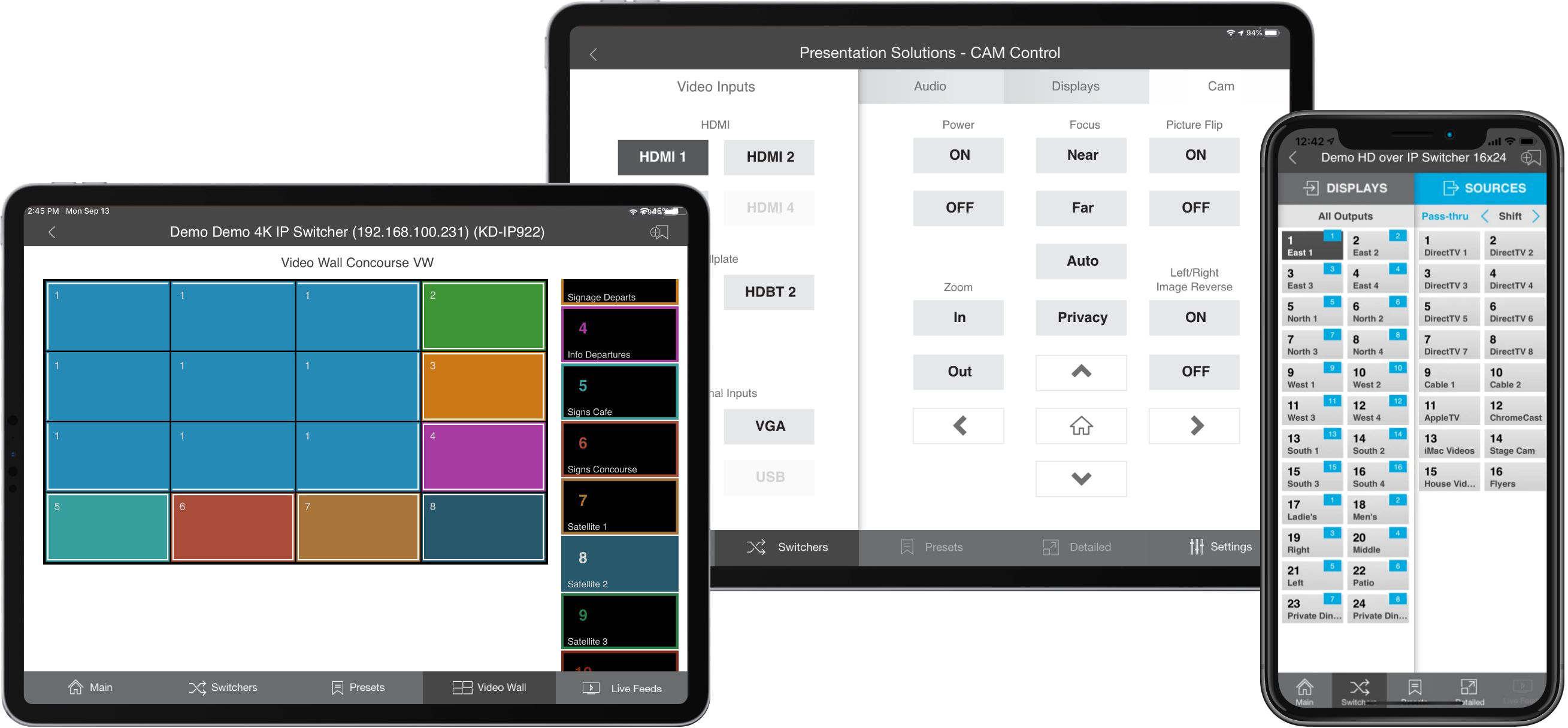Click HDBT 2 button in video inputs

pos(769,292)
